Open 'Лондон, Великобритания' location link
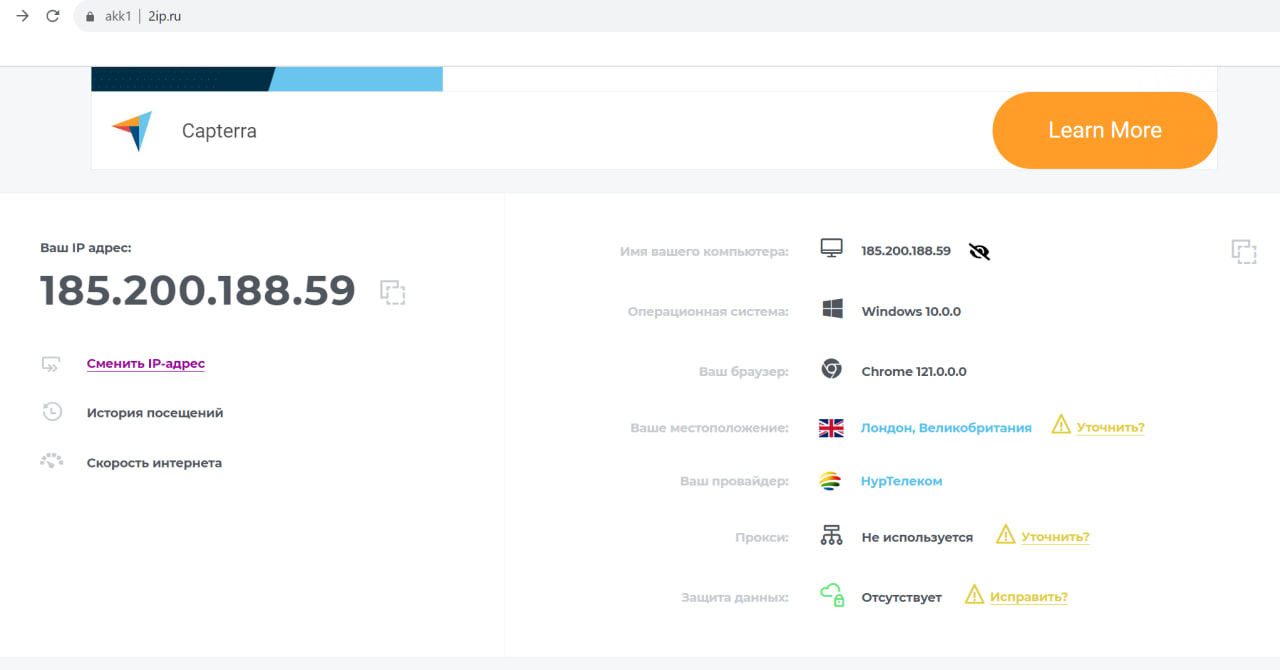 point(946,428)
